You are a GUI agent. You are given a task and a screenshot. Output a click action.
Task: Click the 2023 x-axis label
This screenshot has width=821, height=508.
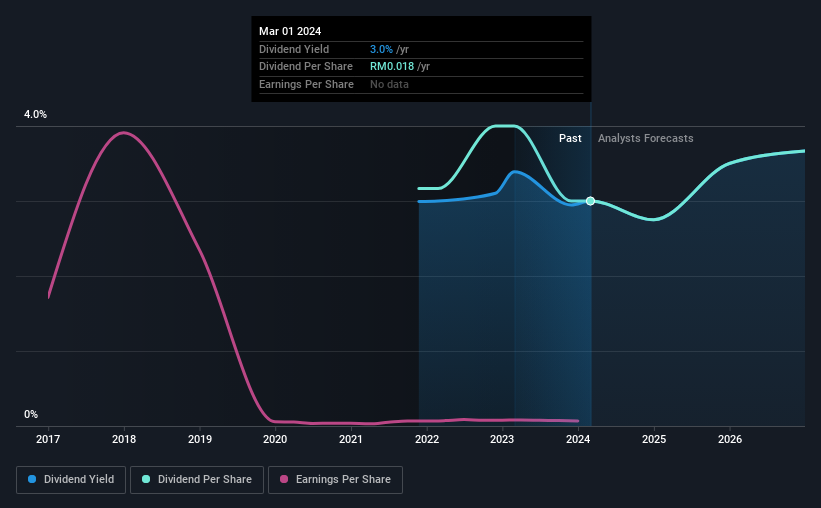click(502, 439)
